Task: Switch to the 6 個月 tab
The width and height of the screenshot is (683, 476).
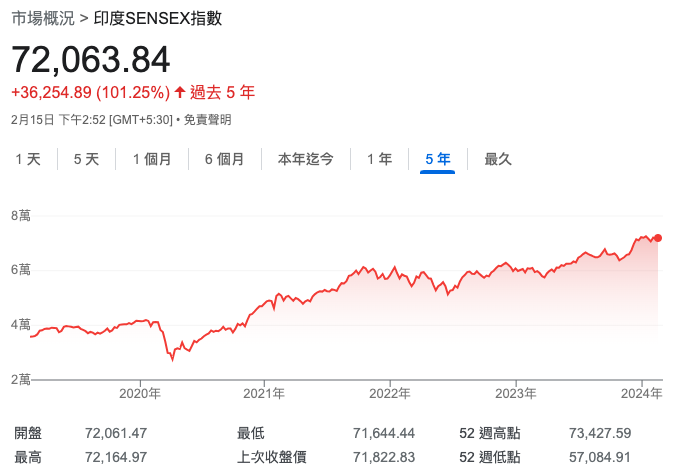Action: point(225,159)
